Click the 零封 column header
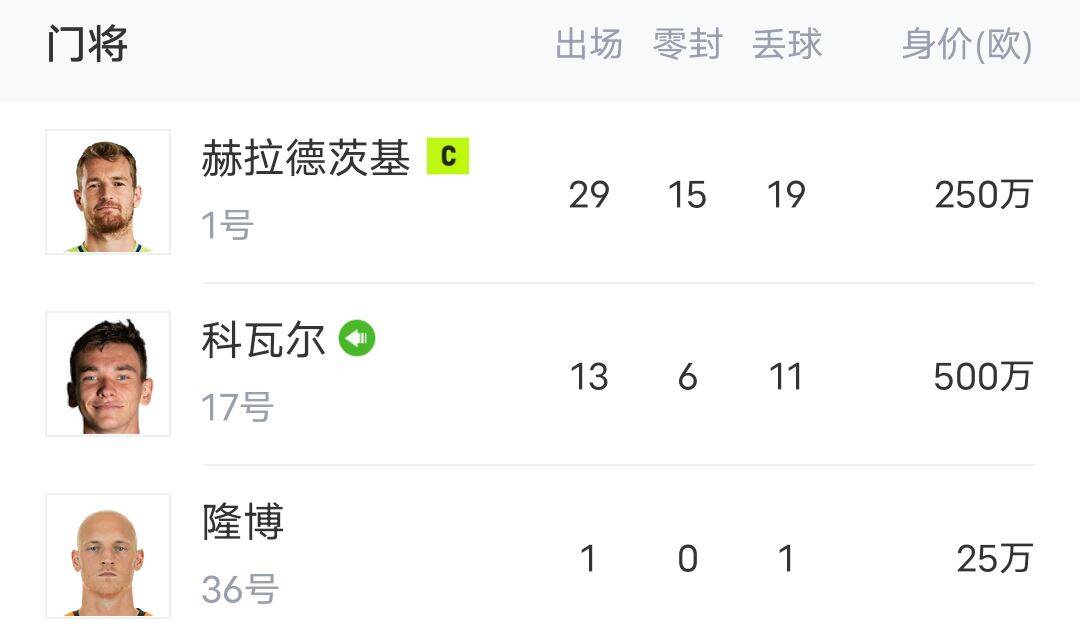Screen dimensions: 1080x634 (x=687, y=45)
